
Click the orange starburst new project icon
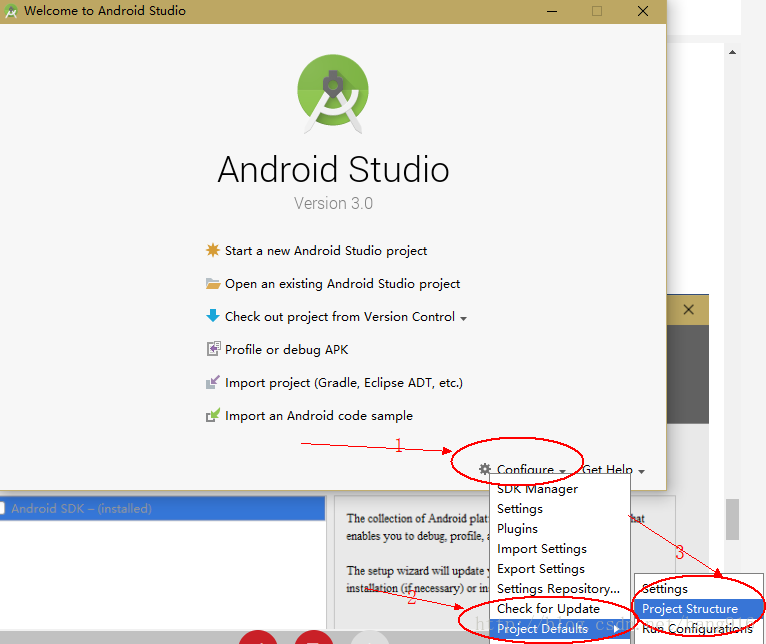[x=213, y=250]
